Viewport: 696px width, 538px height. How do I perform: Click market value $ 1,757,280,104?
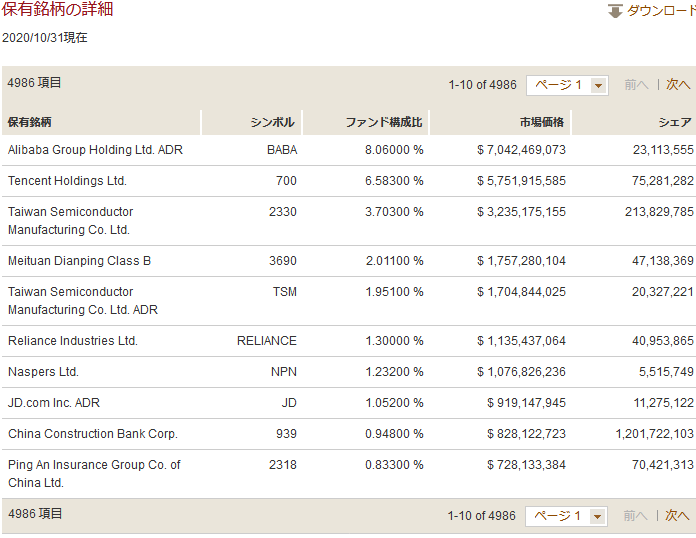[x=522, y=261]
